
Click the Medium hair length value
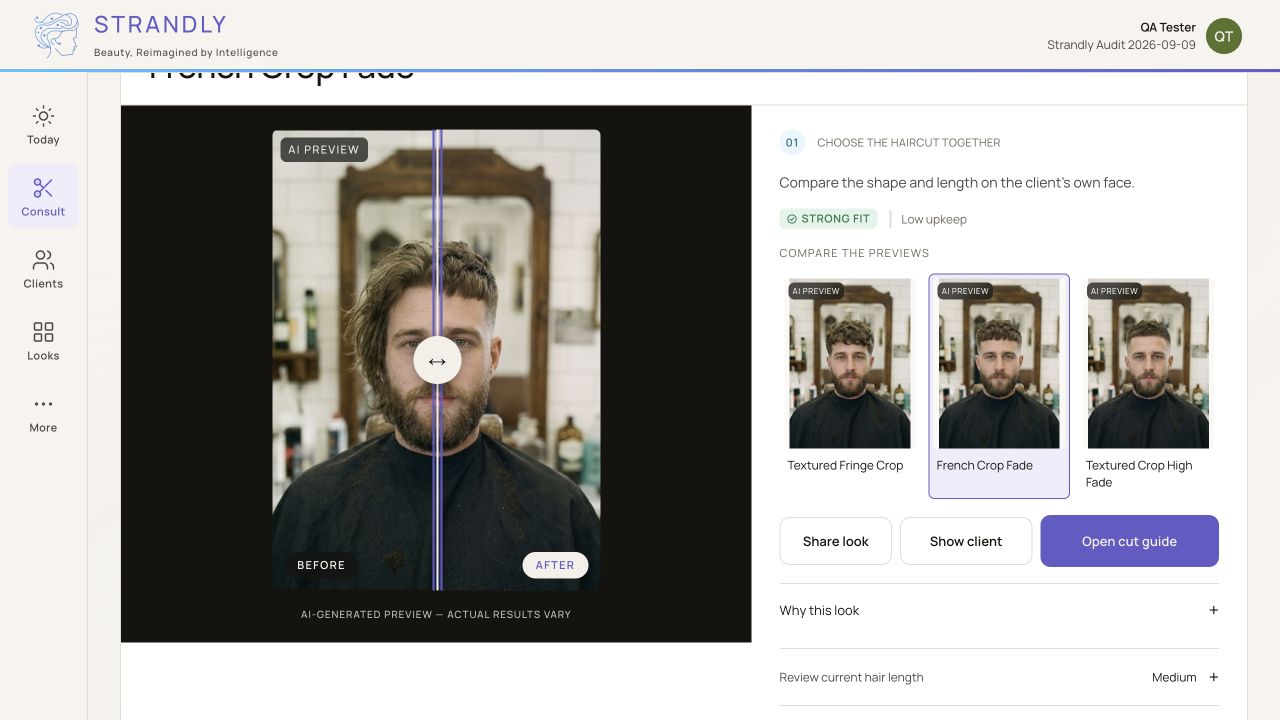coord(1174,677)
